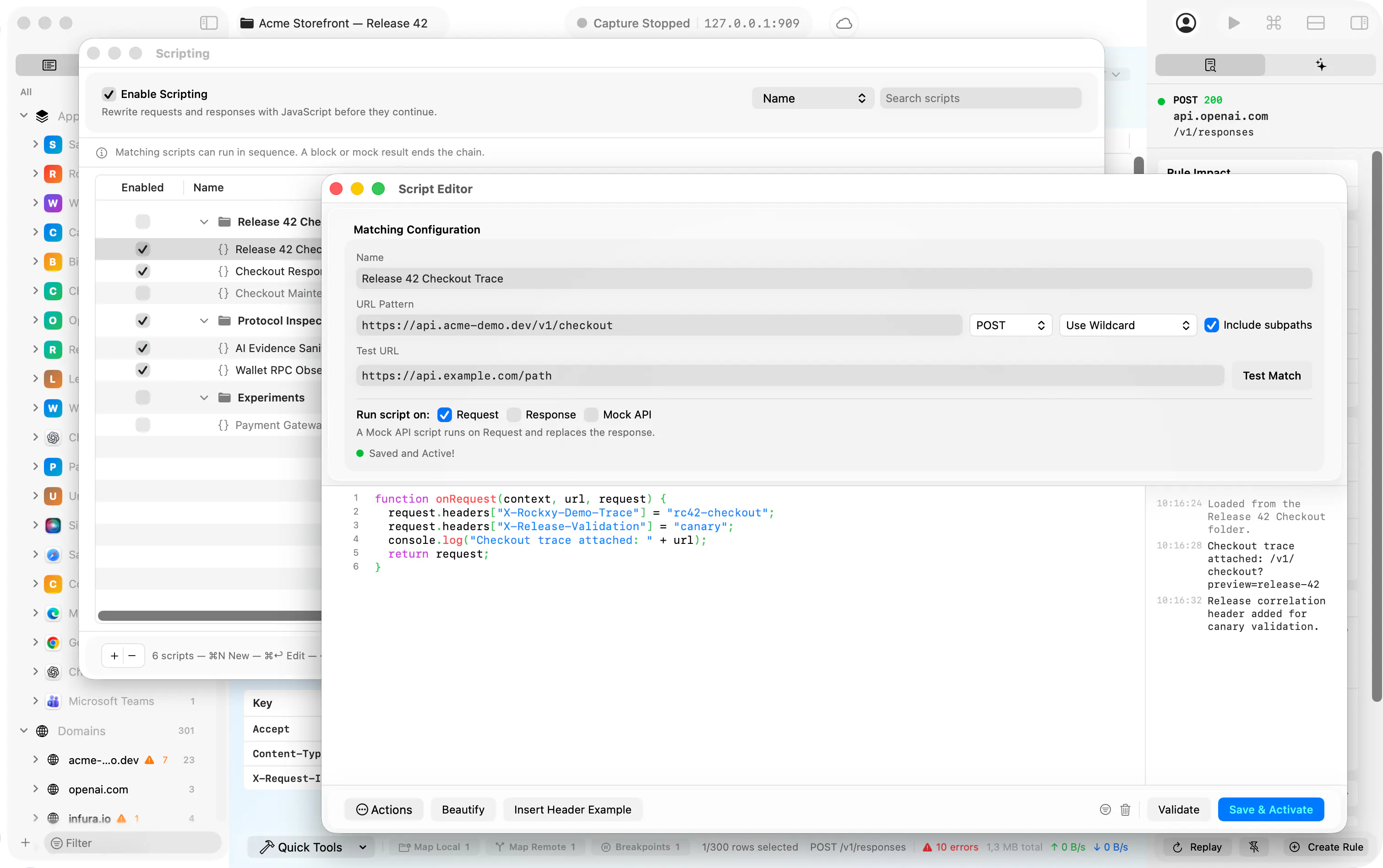
Task: Click the plus button to add script
Action: click(x=114, y=656)
